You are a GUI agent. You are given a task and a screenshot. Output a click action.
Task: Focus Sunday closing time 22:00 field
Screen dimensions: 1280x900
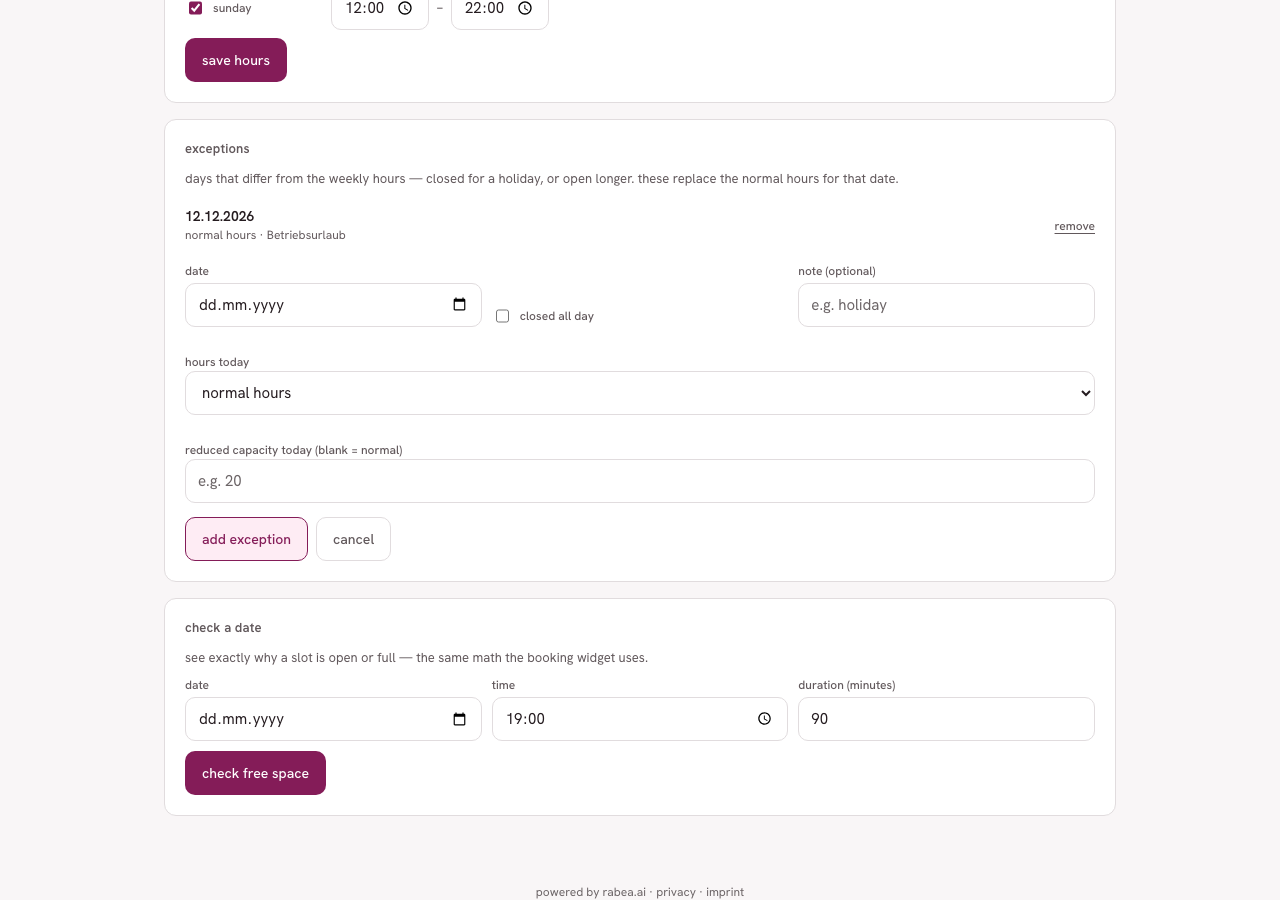500,10
